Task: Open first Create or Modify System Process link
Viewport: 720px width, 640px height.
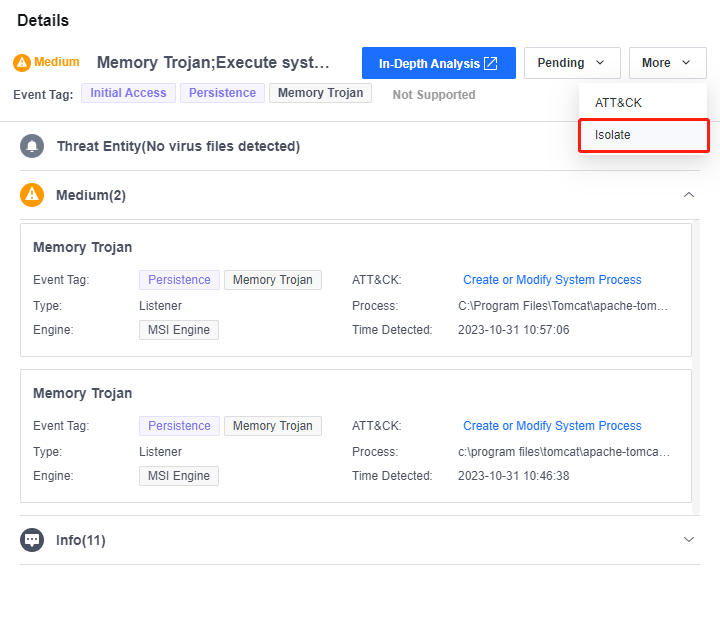Action: tap(552, 280)
